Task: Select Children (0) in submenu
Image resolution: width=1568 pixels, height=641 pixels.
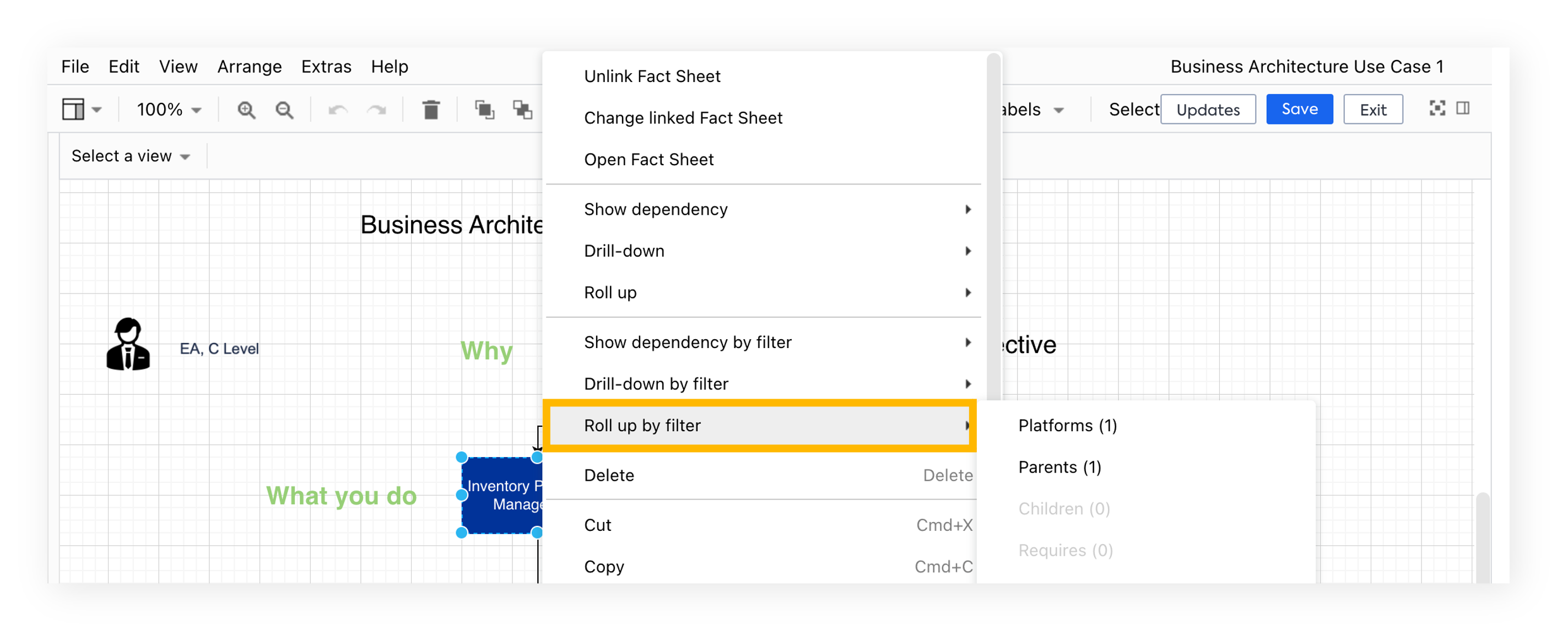Action: [x=1145, y=508]
